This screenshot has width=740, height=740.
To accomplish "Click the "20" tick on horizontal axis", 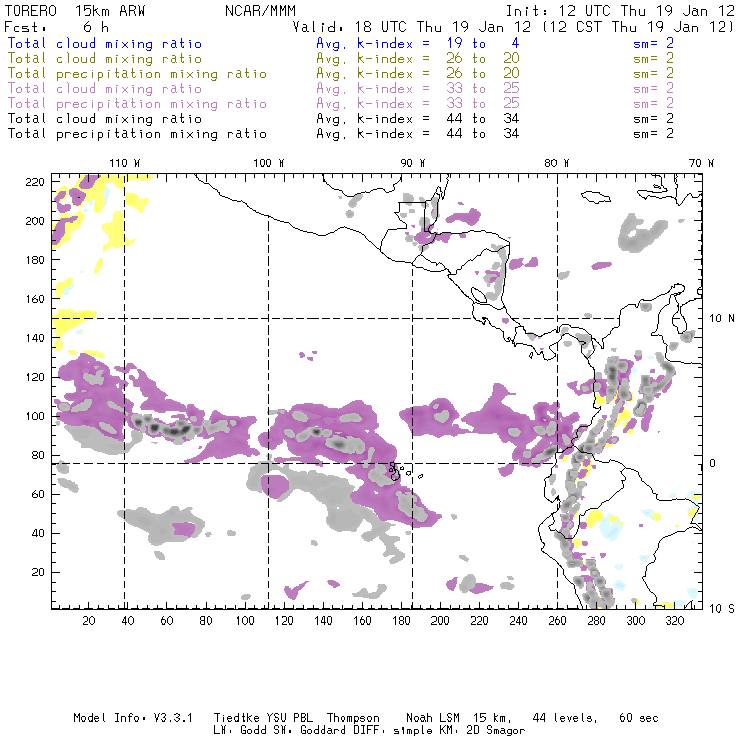I will (x=89, y=621).
